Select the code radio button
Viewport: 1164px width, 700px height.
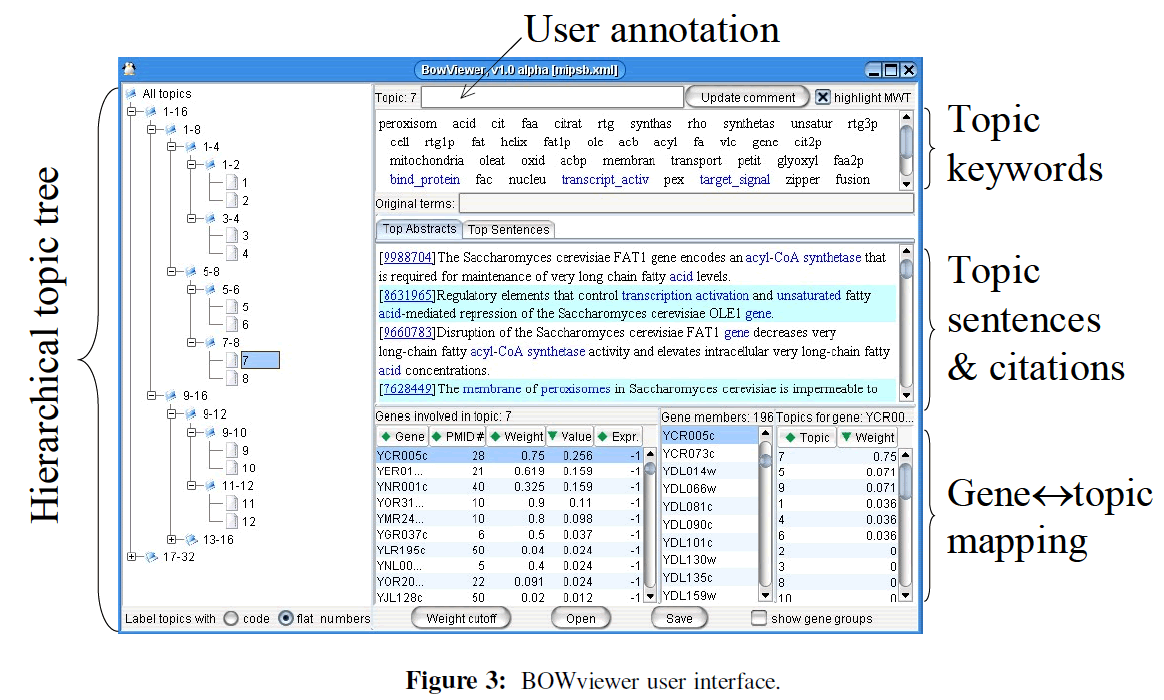coord(231,619)
